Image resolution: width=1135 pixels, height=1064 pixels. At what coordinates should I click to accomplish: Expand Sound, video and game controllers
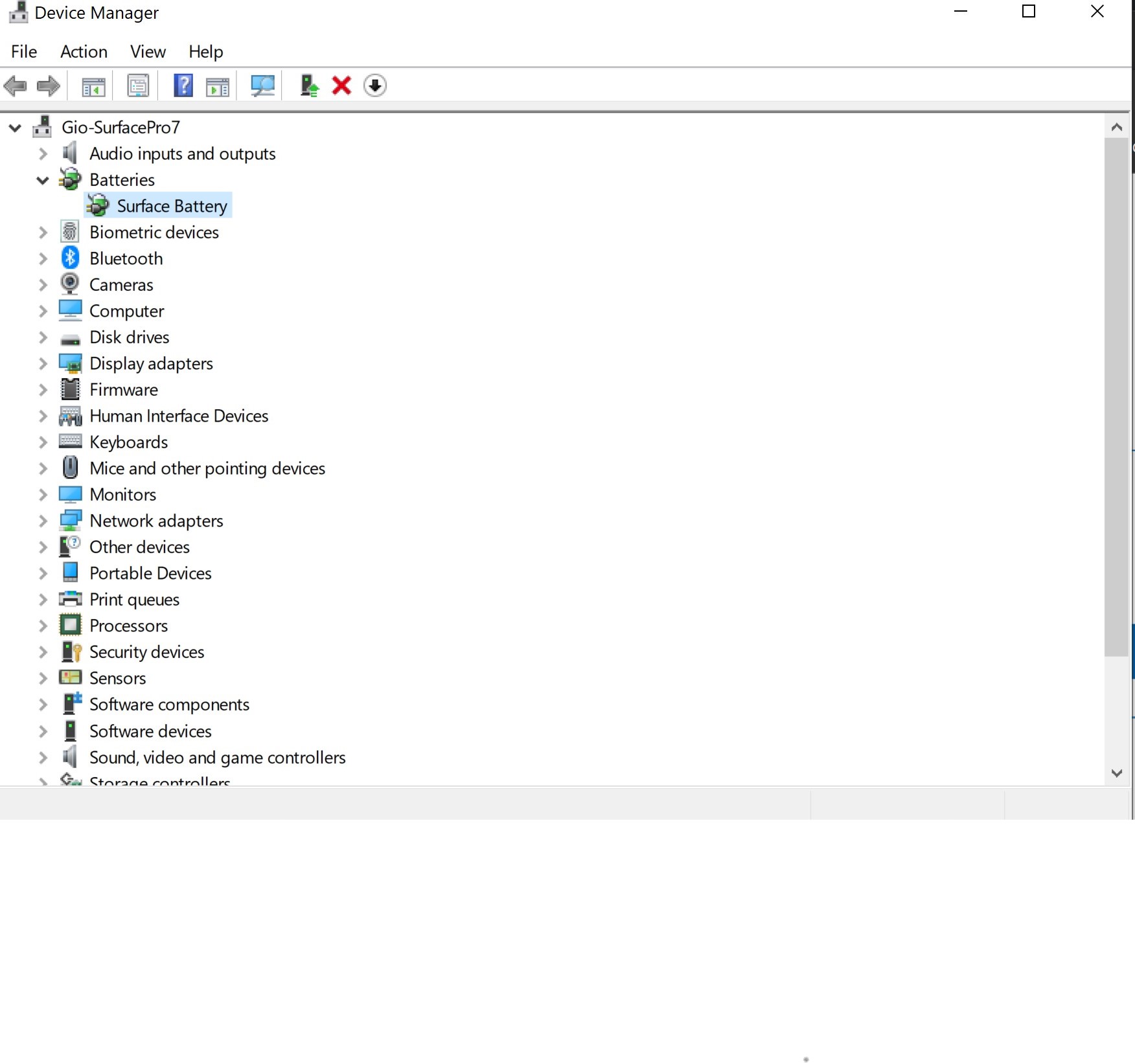(43, 757)
